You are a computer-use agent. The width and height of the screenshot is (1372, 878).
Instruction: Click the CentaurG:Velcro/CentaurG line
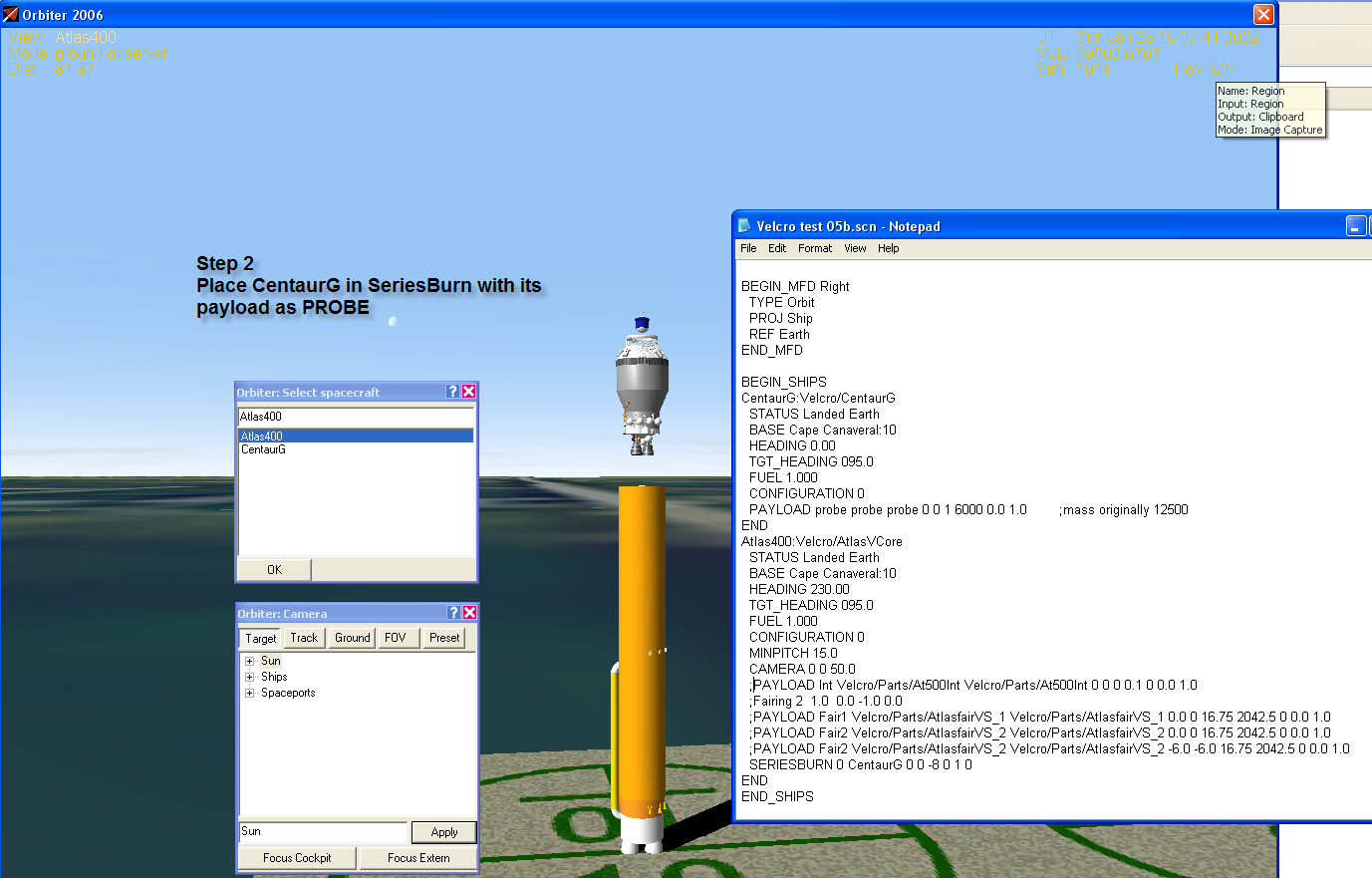click(818, 398)
